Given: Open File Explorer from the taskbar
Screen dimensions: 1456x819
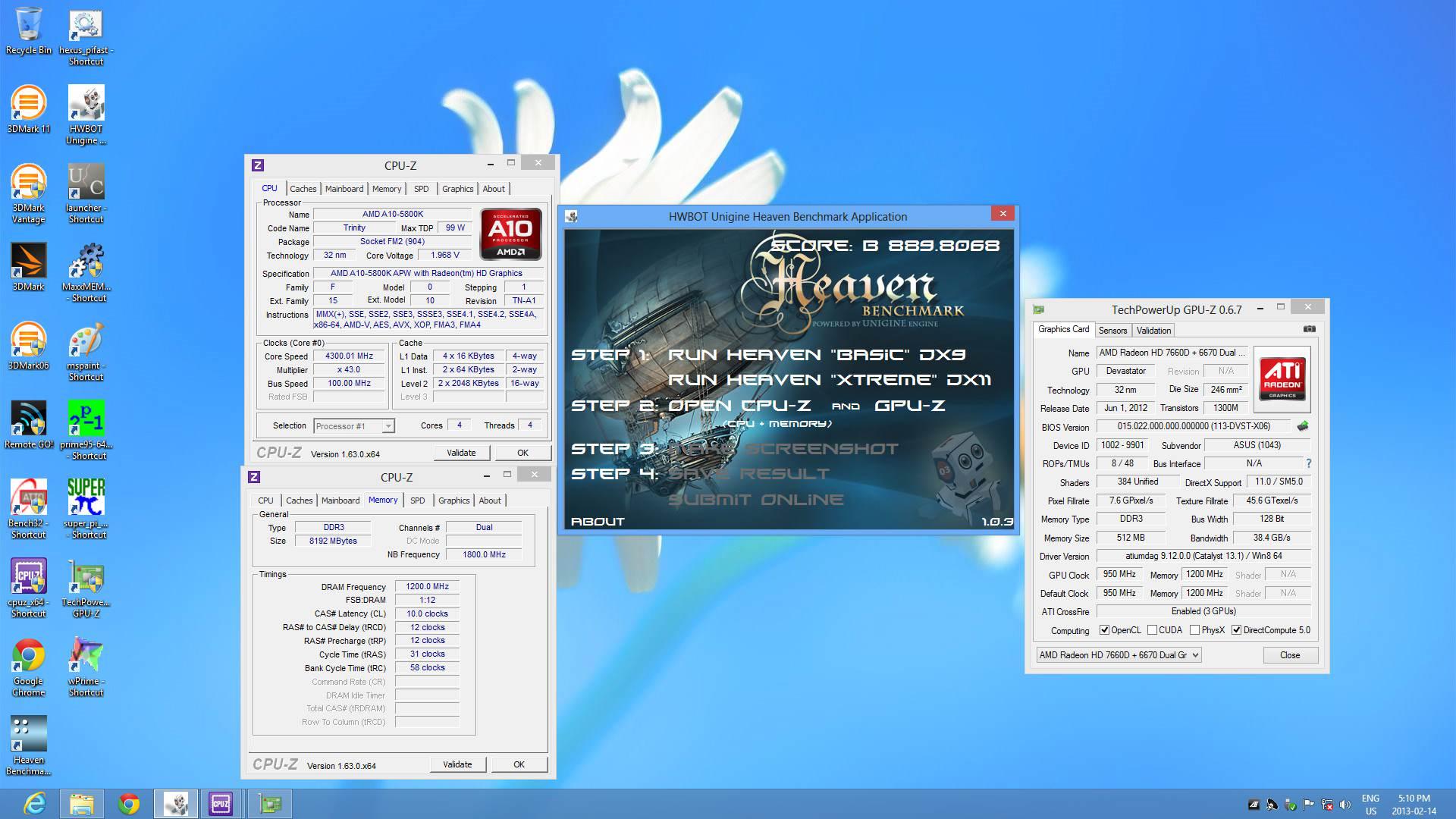Looking at the screenshot, I should pos(82,804).
